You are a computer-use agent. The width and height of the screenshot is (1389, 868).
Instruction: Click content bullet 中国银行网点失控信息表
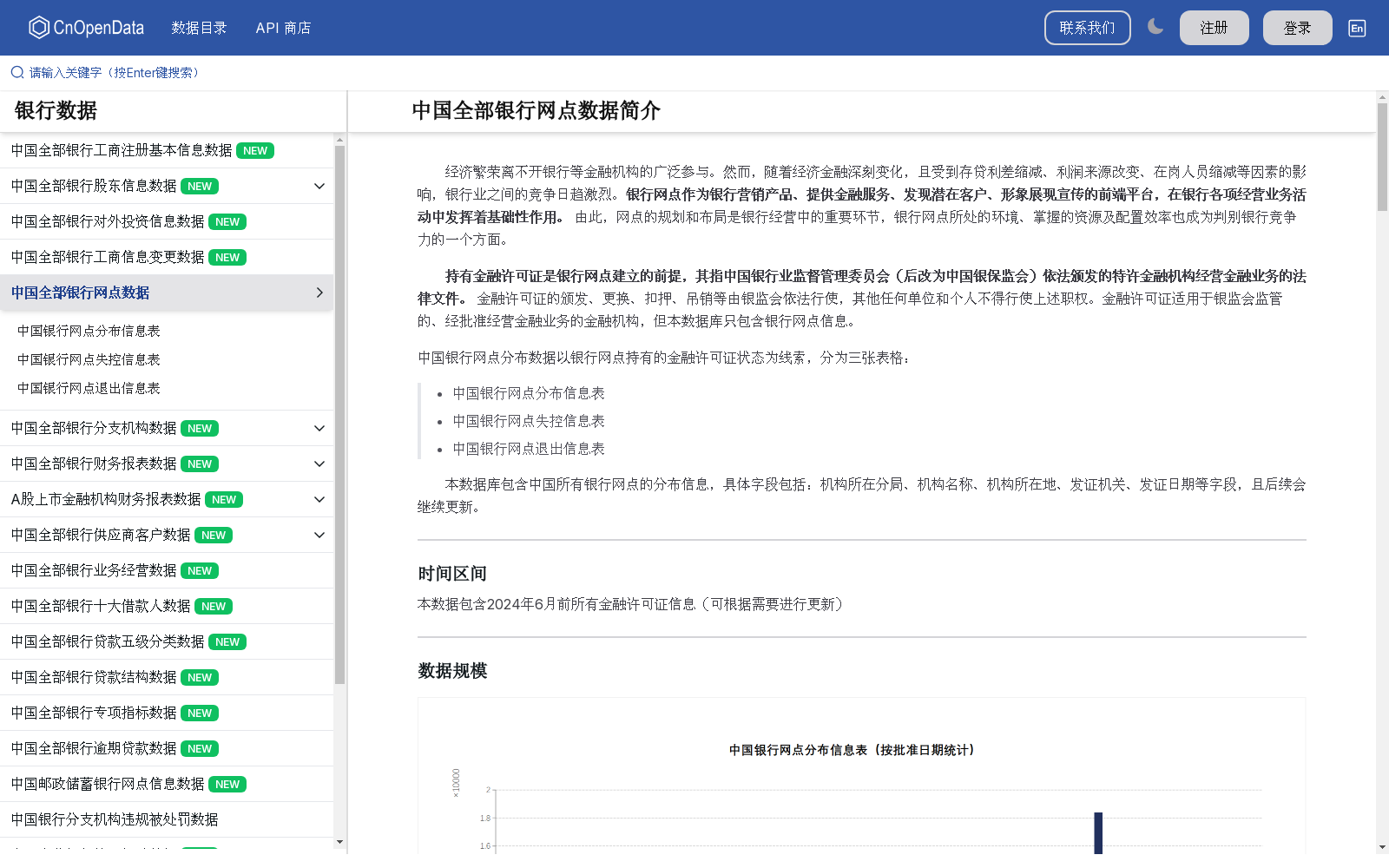529,421
